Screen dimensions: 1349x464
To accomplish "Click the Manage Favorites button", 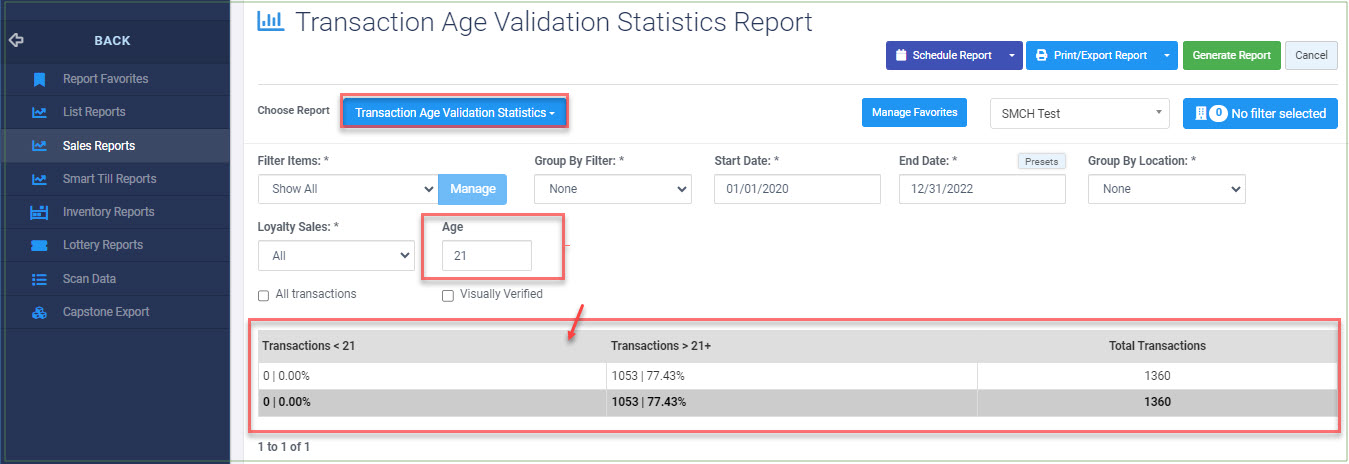I will 914,113.
